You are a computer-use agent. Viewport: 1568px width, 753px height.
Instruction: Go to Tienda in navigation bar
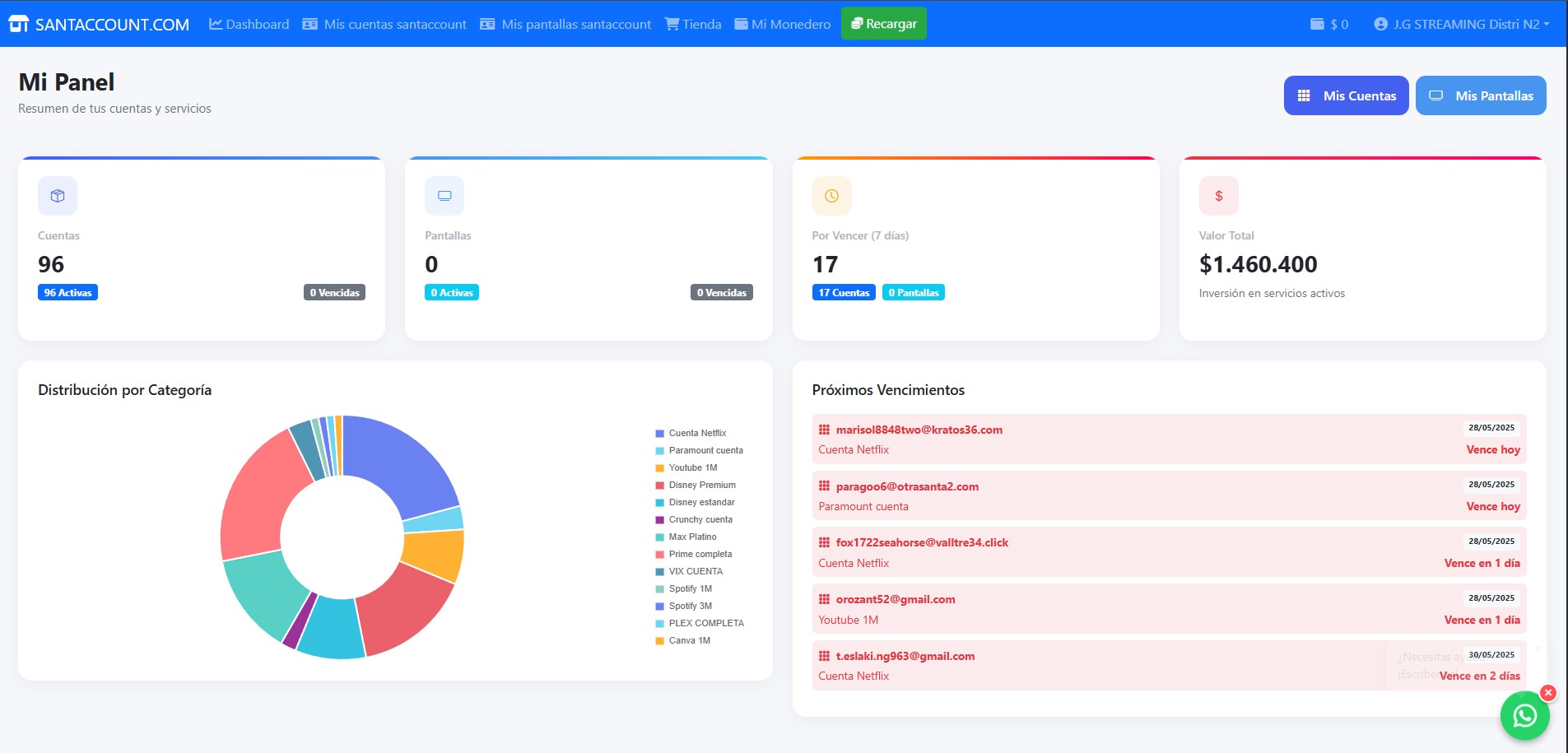coord(693,25)
